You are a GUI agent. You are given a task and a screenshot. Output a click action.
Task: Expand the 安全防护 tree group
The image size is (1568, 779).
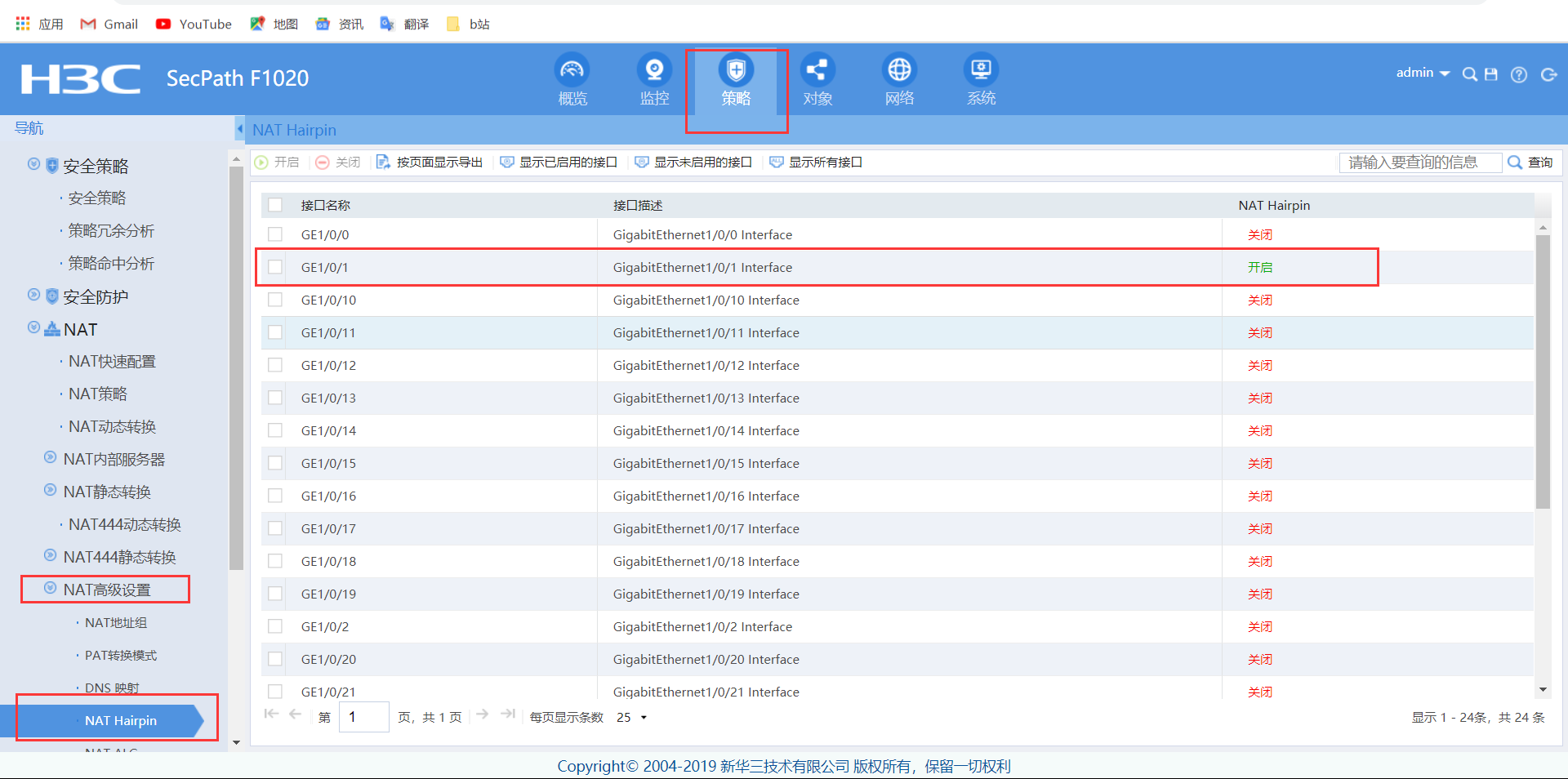click(x=33, y=295)
